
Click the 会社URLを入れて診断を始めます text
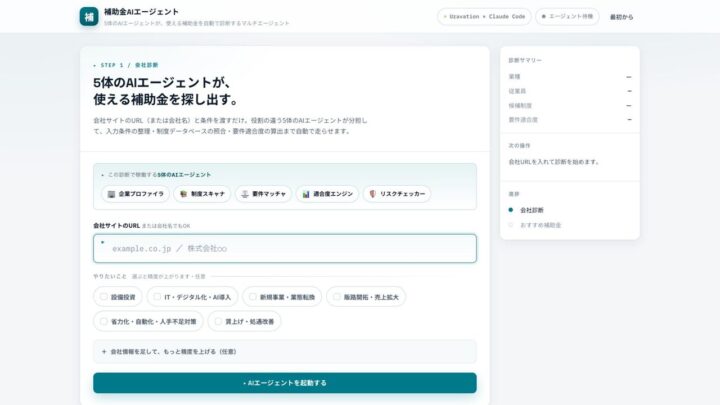tap(554, 162)
